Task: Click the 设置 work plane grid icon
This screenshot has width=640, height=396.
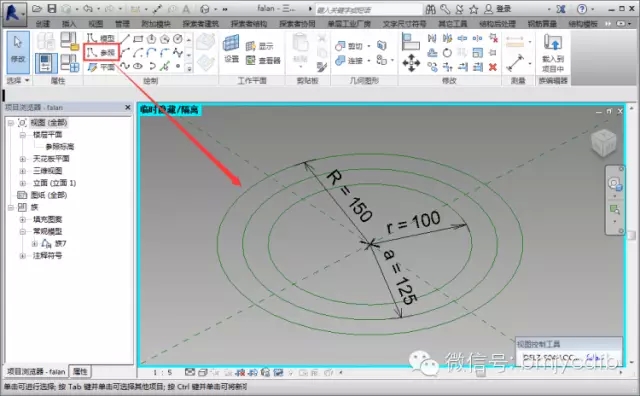Action: [x=231, y=49]
